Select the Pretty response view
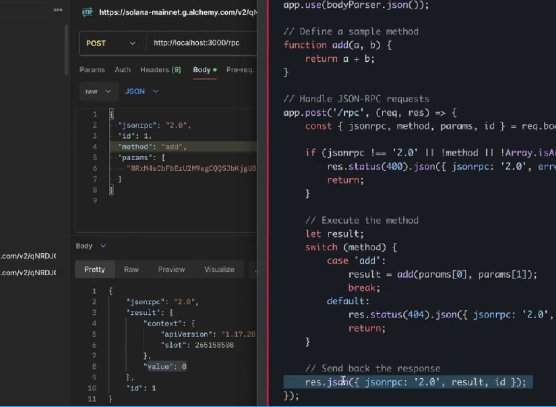 95,269
